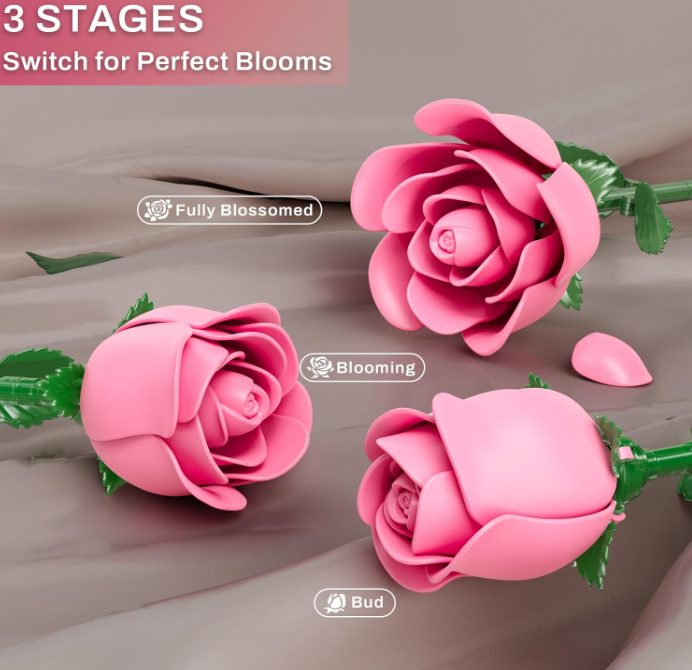Click the green stem of the bud rose

pyautogui.click(x=662, y=460)
